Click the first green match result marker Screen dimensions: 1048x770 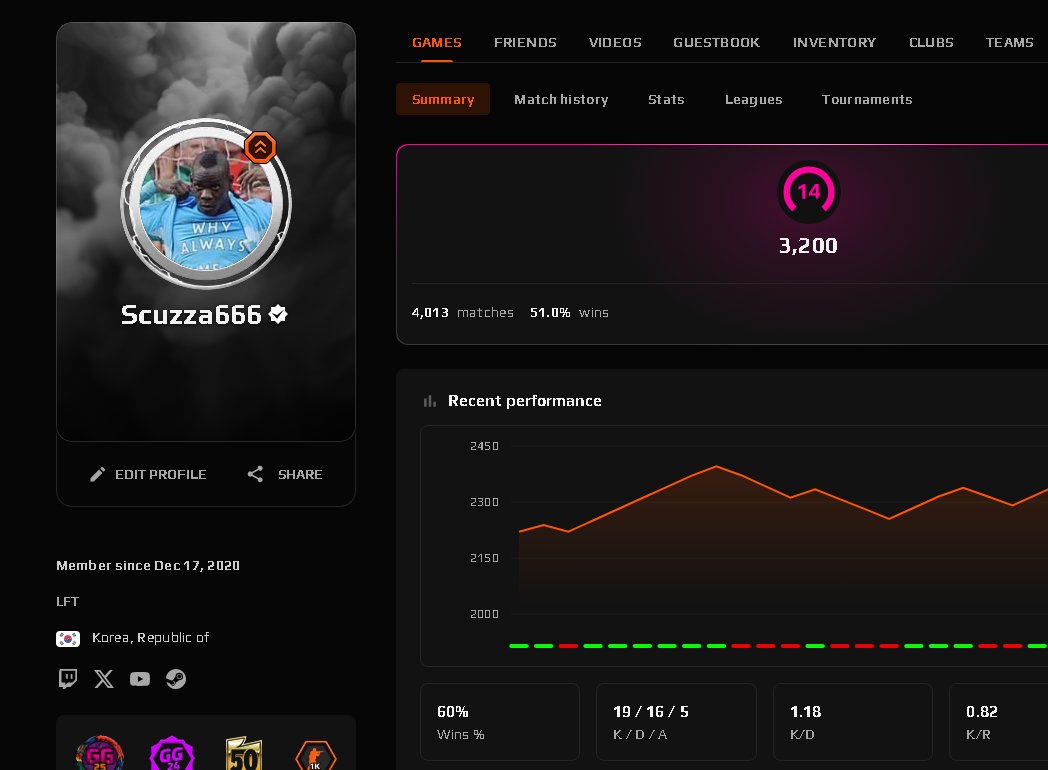click(519, 646)
